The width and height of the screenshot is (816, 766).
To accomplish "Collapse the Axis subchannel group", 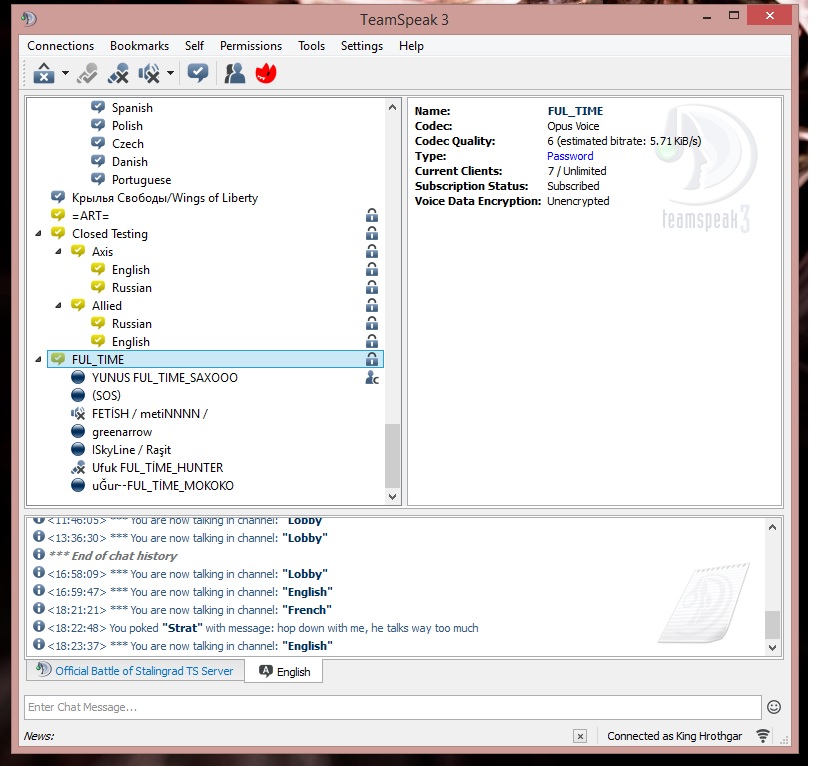I will [x=58, y=251].
